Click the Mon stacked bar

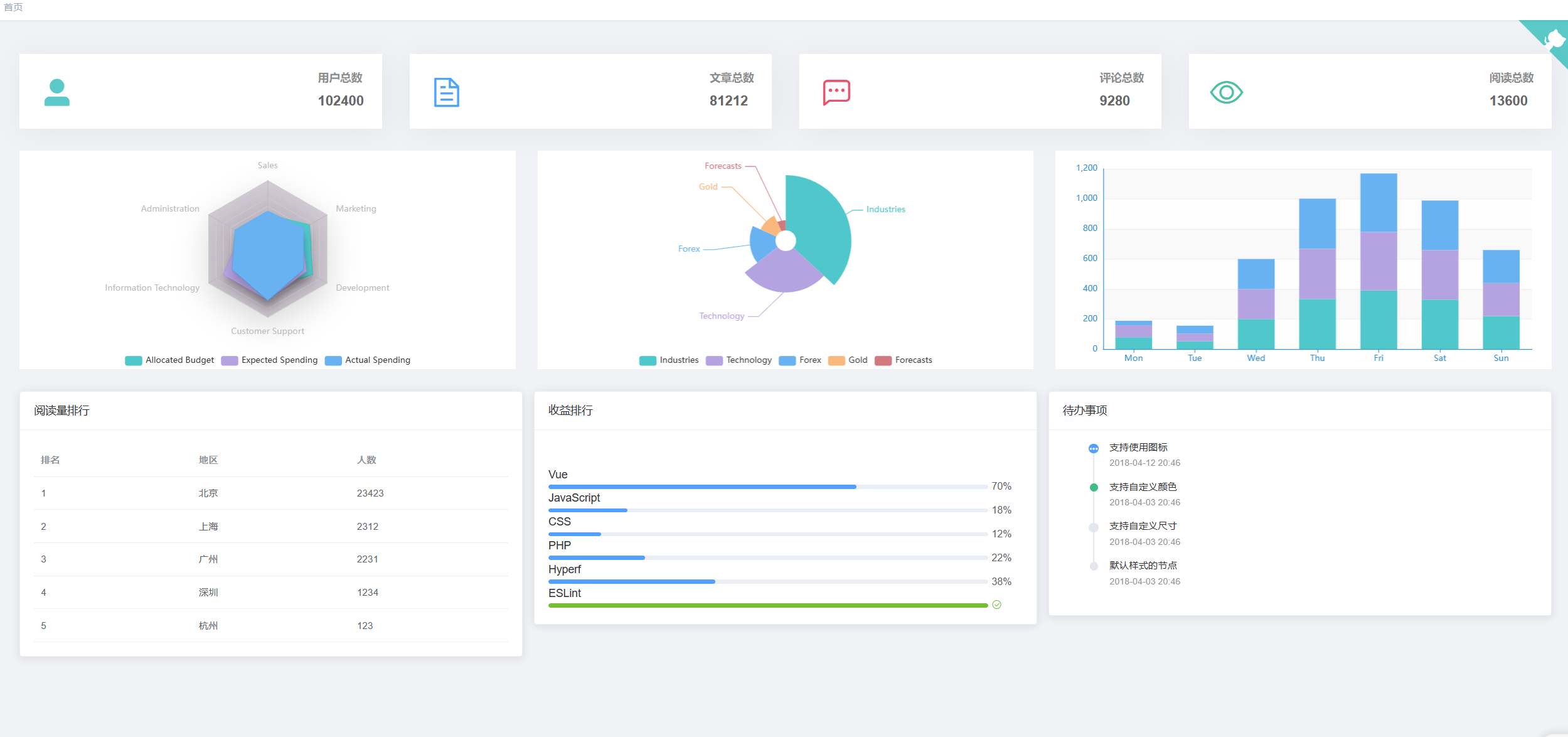[1133, 335]
